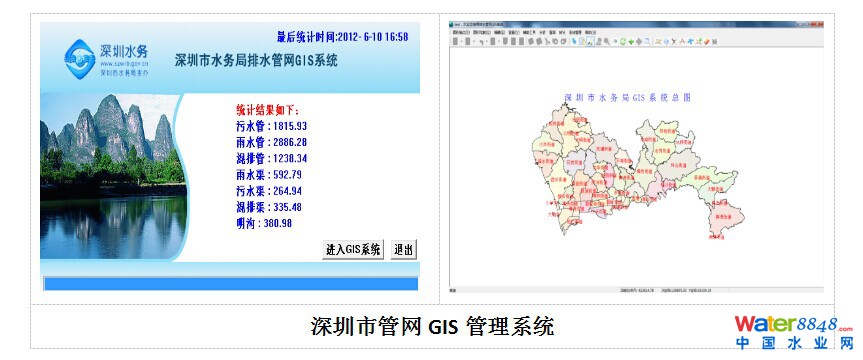This screenshot has width=863, height=360.
Task: Click the scissors cut icon in toolbar
Action: click(548, 41)
